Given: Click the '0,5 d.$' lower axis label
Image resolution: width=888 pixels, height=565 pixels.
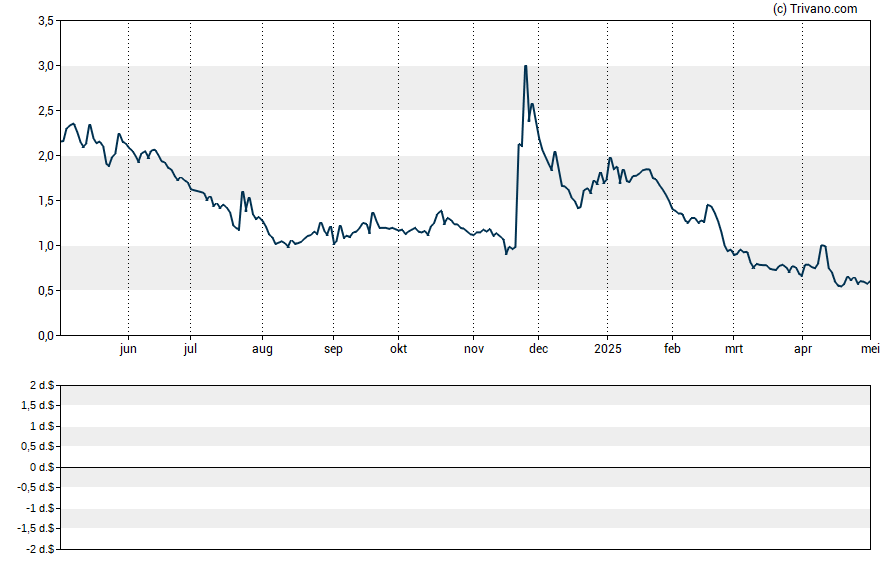Looking at the screenshot, I should pyautogui.click(x=38, y=447).
